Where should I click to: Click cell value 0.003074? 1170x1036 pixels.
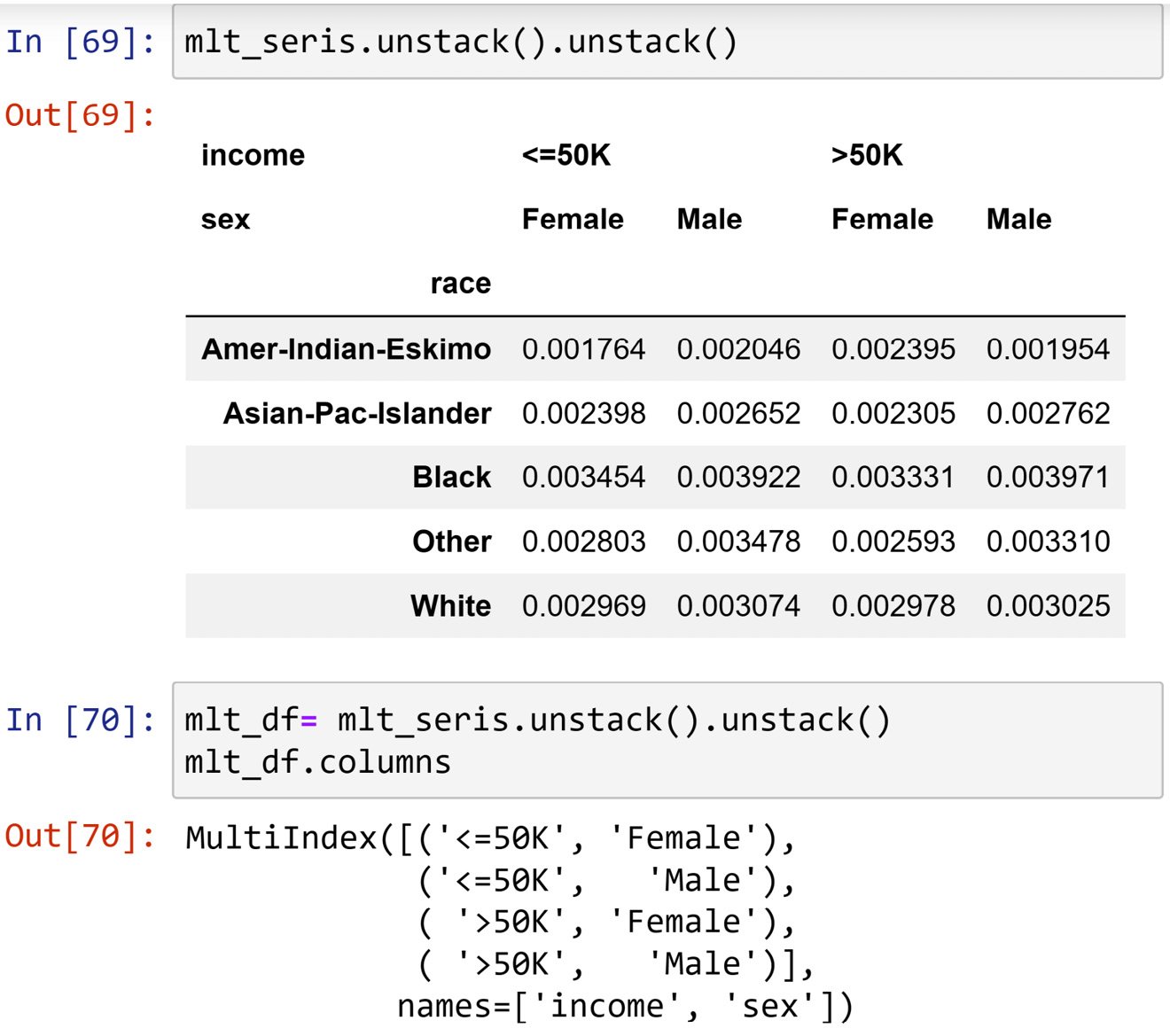738,605
